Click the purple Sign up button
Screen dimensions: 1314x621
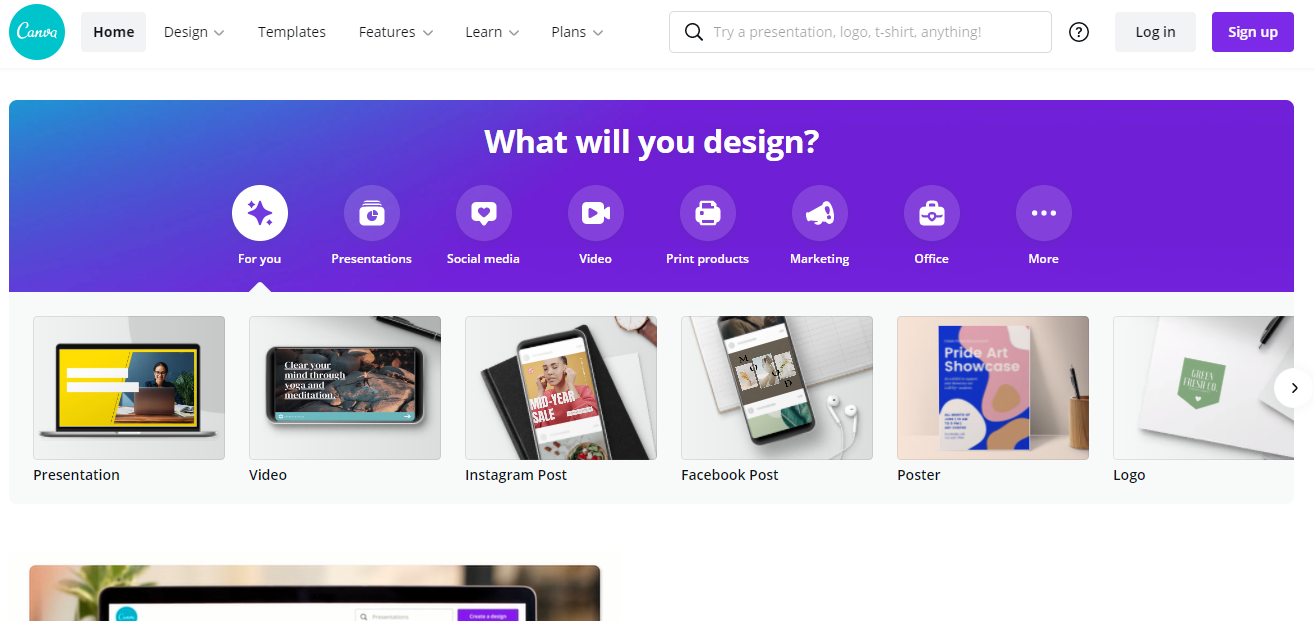tap(1253, 32)
